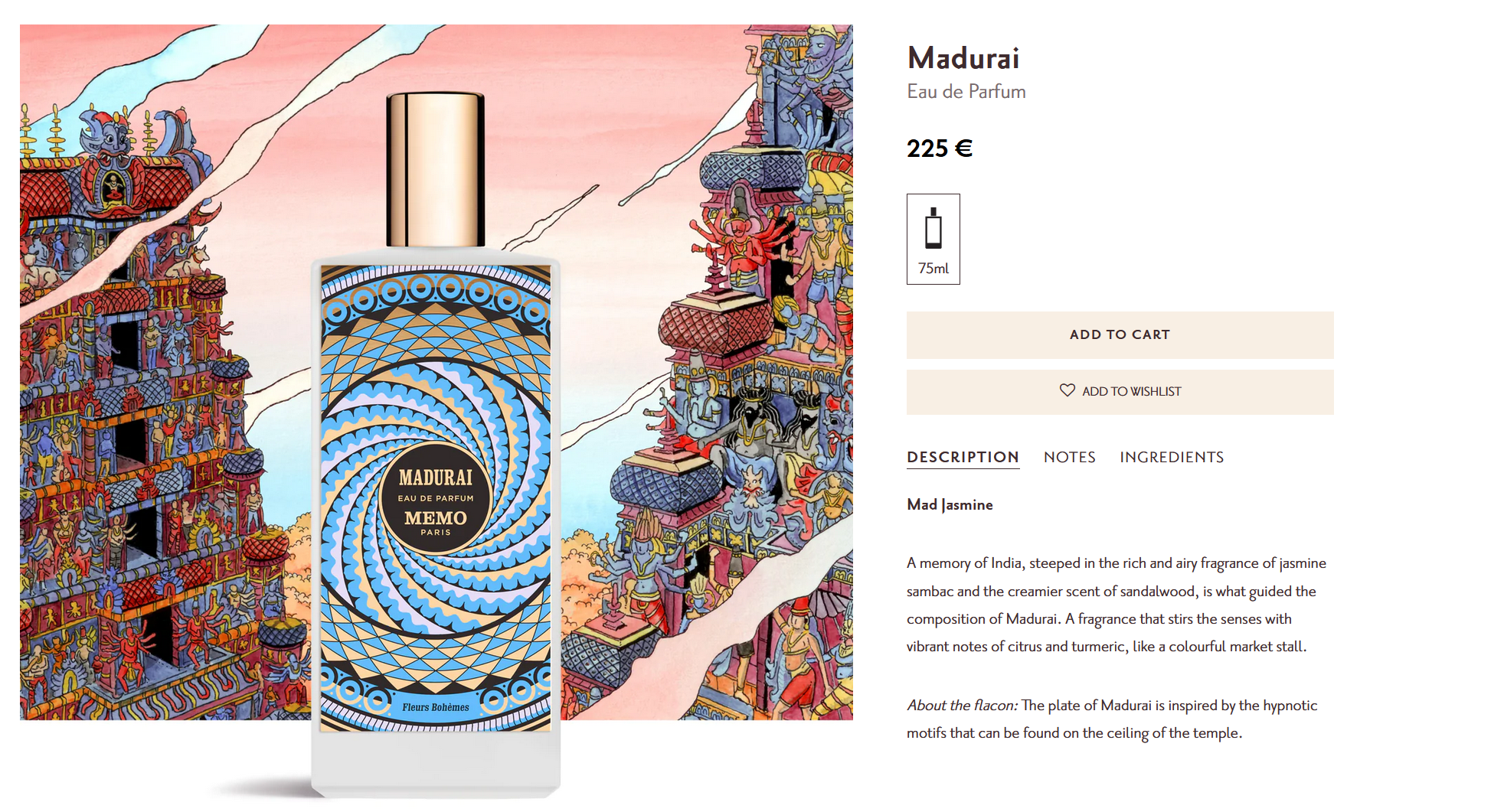Click the About the flacon paragraph
1504x812 pixels.
click(1112, 719)
